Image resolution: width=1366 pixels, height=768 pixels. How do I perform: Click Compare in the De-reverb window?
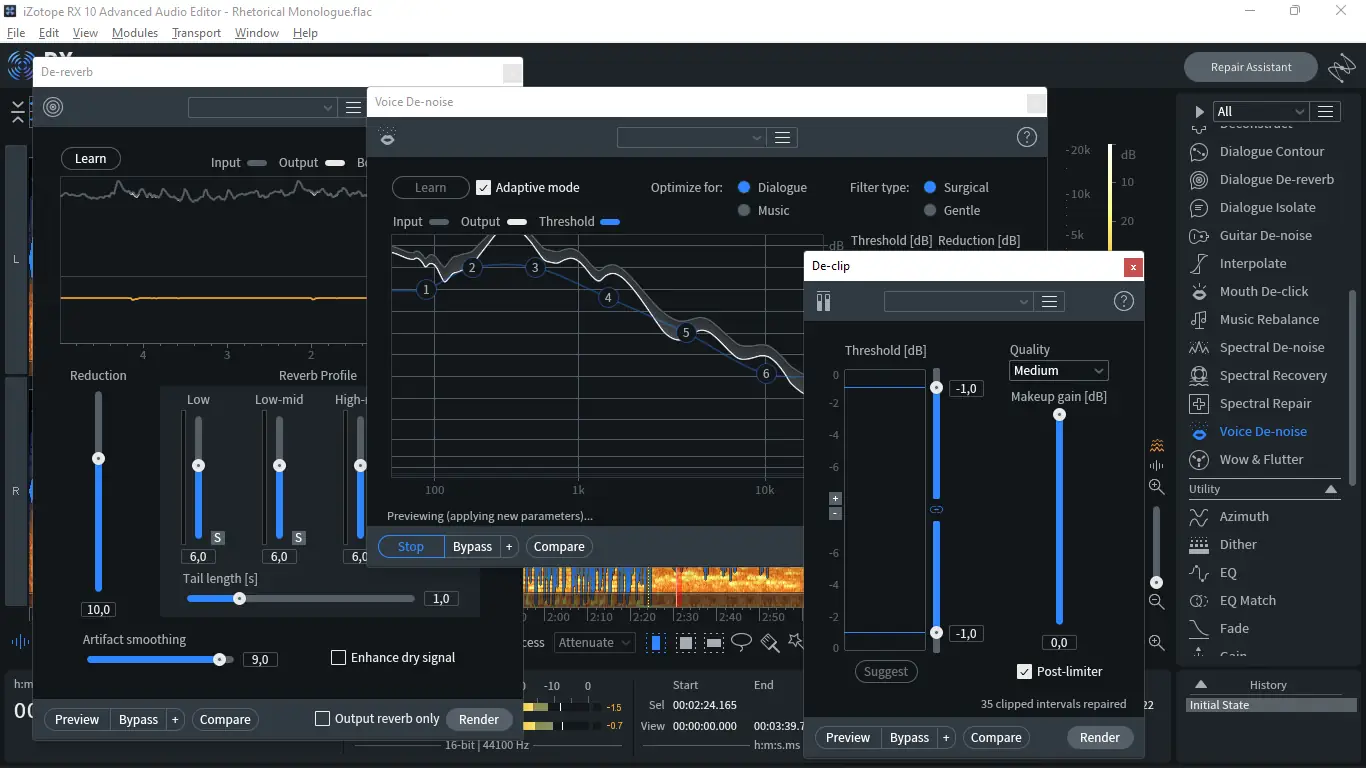coord(225,719)
